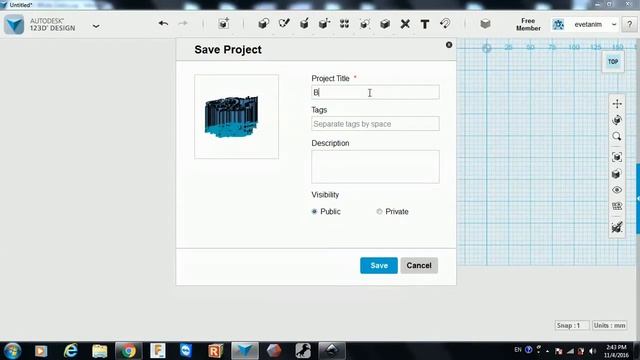Screen dimensions: 640x360
Task: Open the Grouping tool menu
Action: pyautogui.click(x=364, y=24)
